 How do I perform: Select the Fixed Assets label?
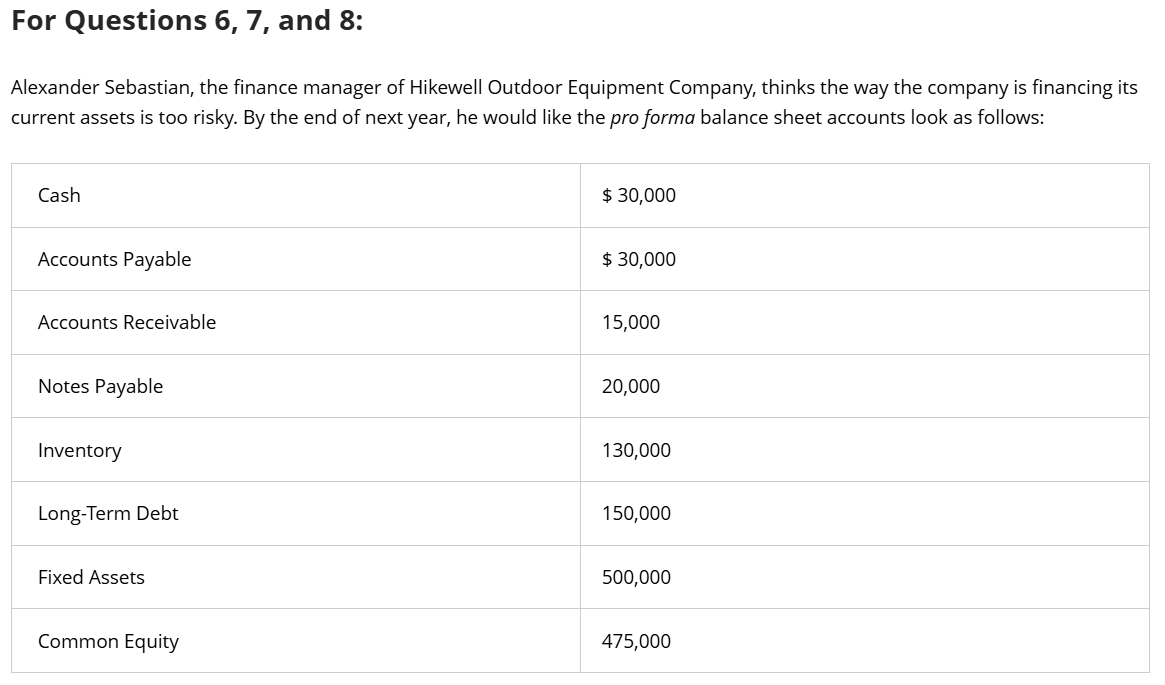(x=91, y=577)
